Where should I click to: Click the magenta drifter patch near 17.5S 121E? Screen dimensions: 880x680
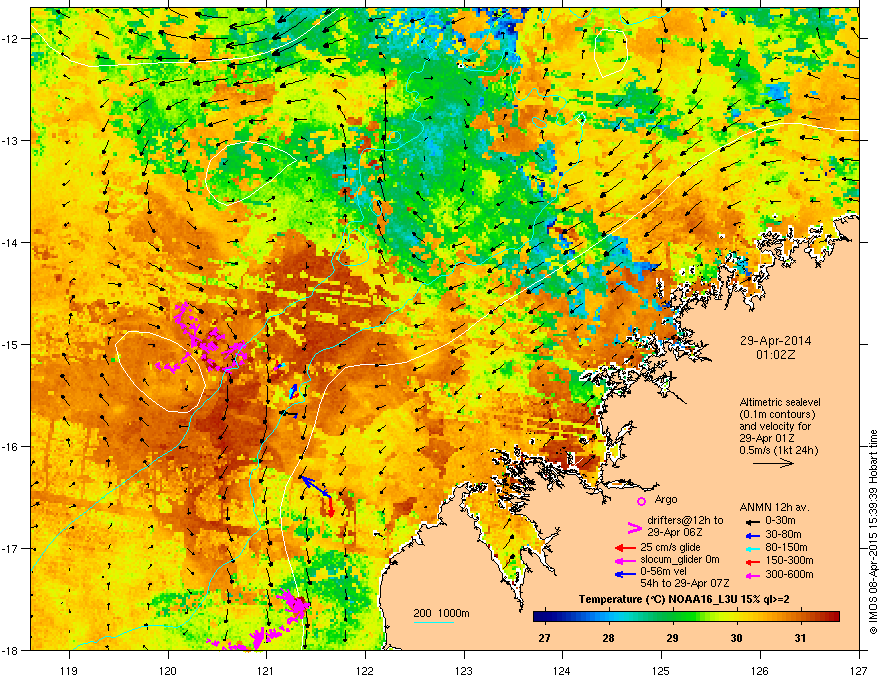(294, 603)
